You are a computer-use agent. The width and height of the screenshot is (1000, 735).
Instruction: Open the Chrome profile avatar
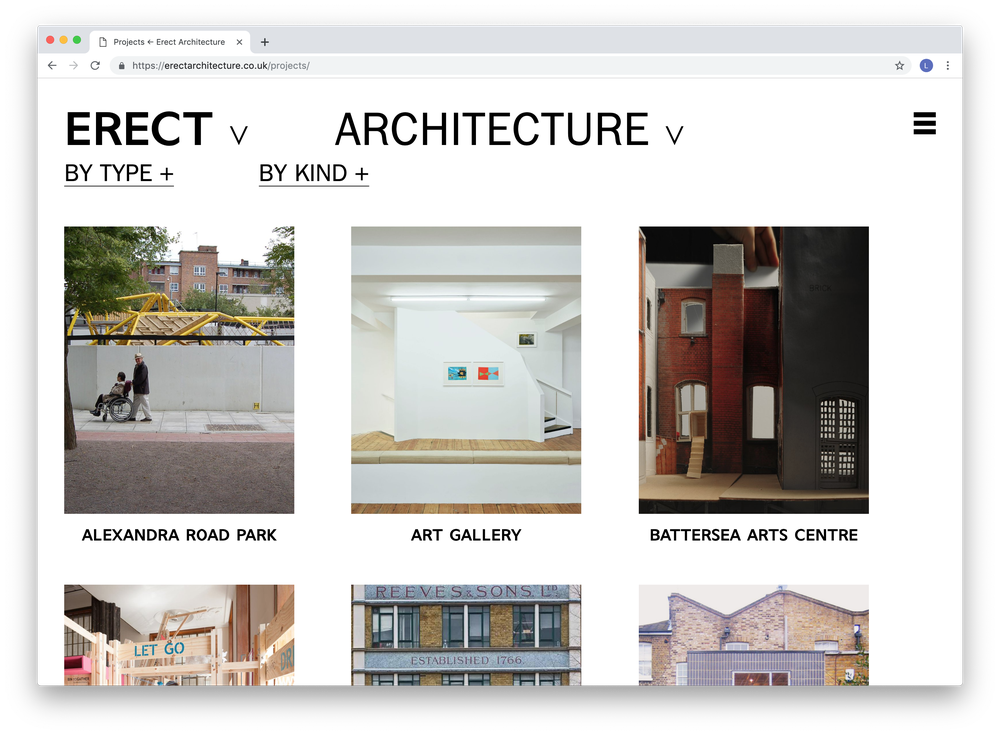pyautogui.click(x=926, y=66)
